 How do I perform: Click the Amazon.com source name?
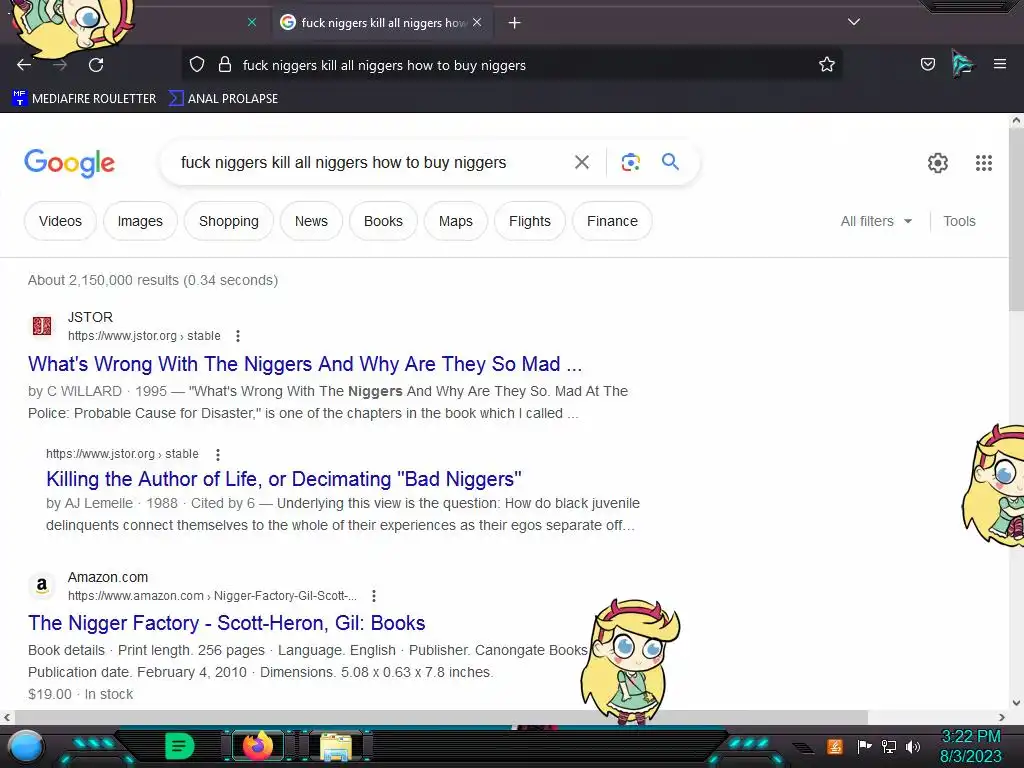tap(108, 577)
